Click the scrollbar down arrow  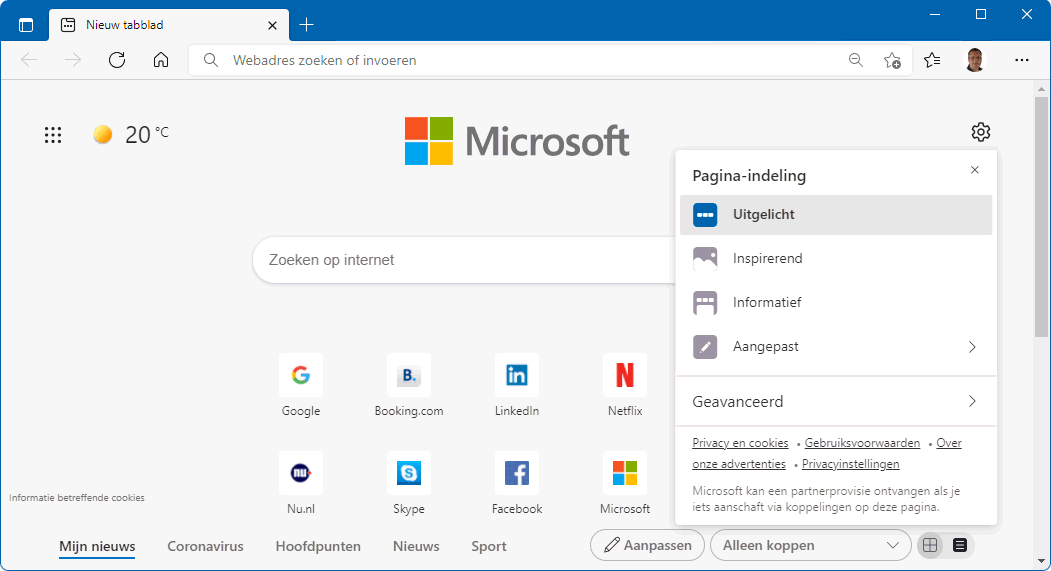(1041, 561)
